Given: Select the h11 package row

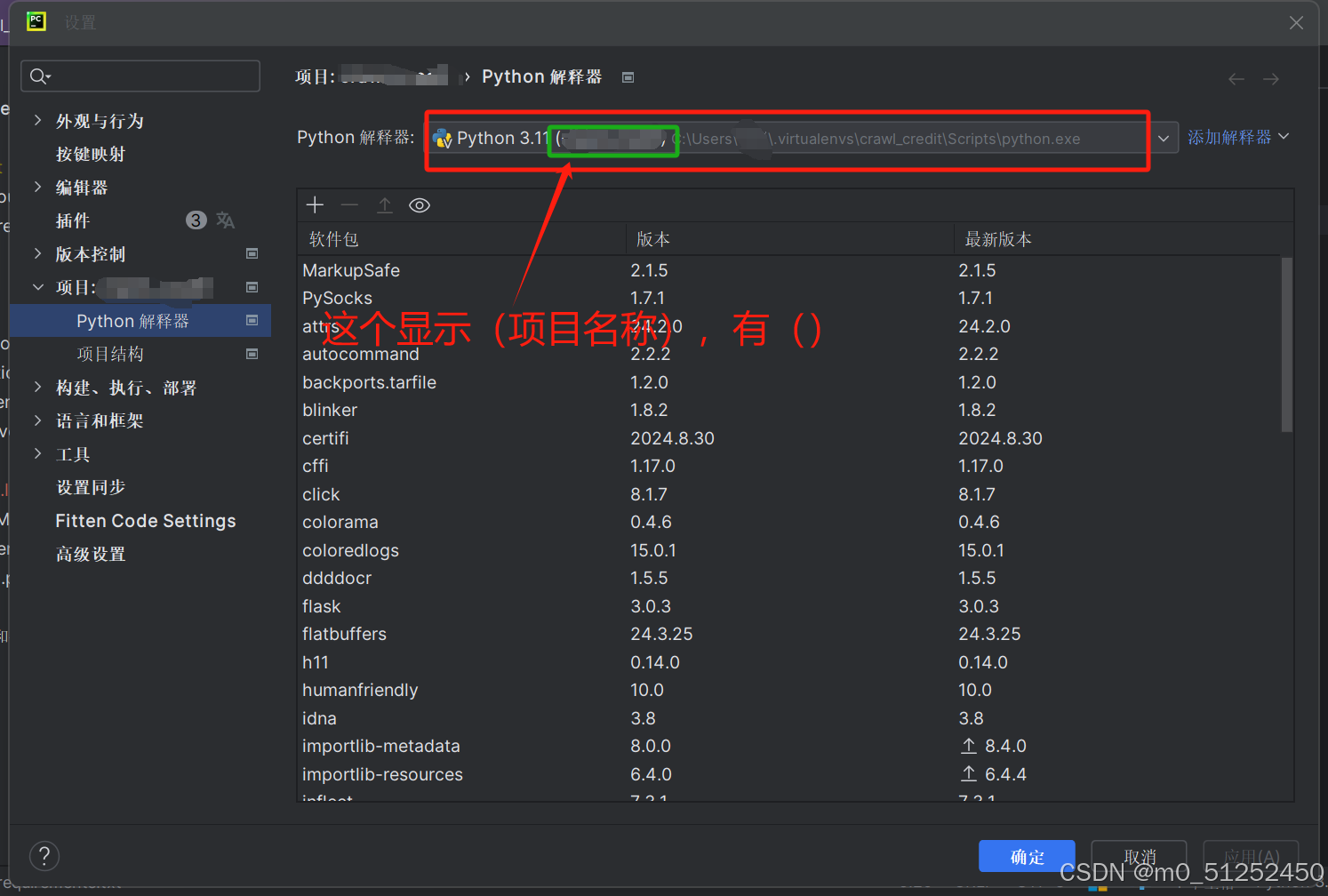Looking at the screenshot, I should pyautogui.click(x=789, y=662).
